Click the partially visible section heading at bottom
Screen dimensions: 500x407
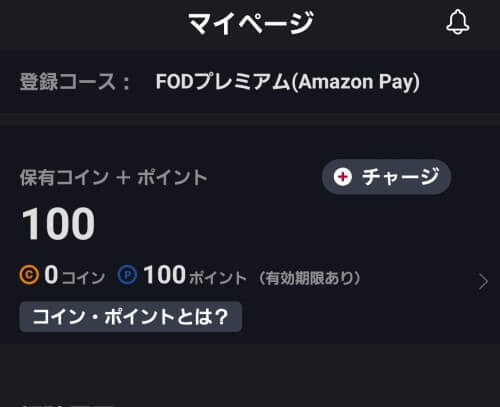click(x=67, y=405)
